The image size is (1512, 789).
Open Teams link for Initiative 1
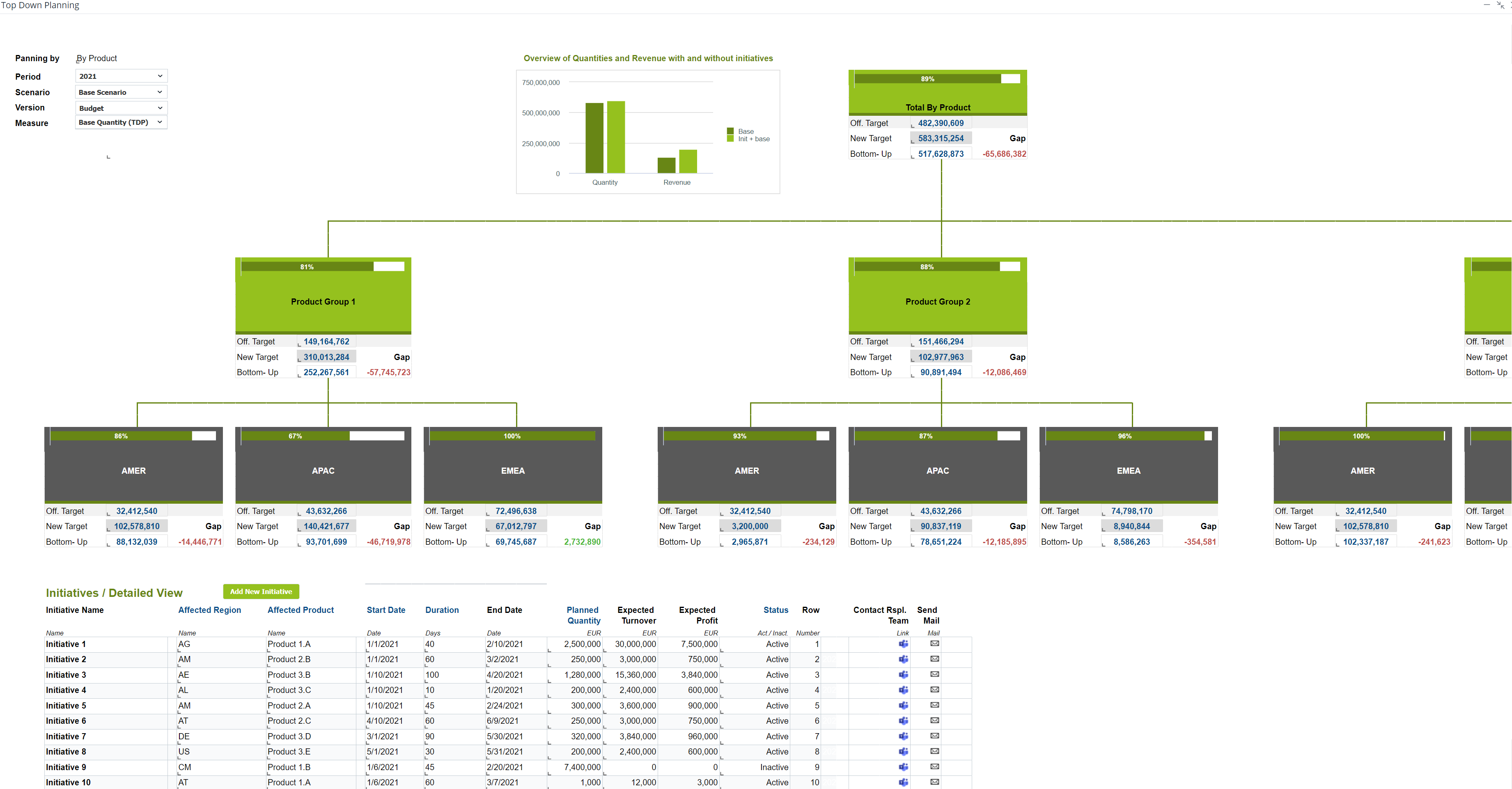tap(903, 644)
